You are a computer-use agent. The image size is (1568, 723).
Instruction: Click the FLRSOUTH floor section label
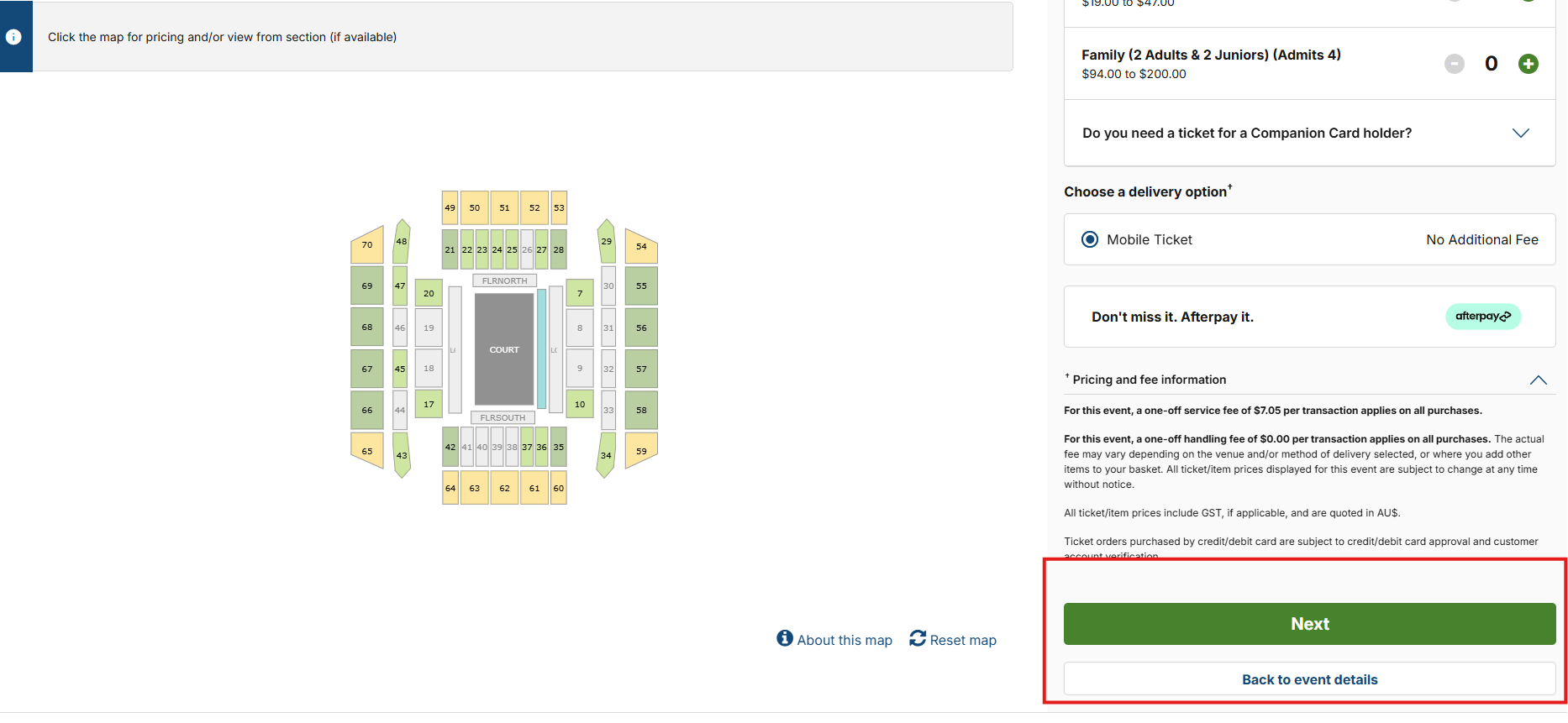502,417
